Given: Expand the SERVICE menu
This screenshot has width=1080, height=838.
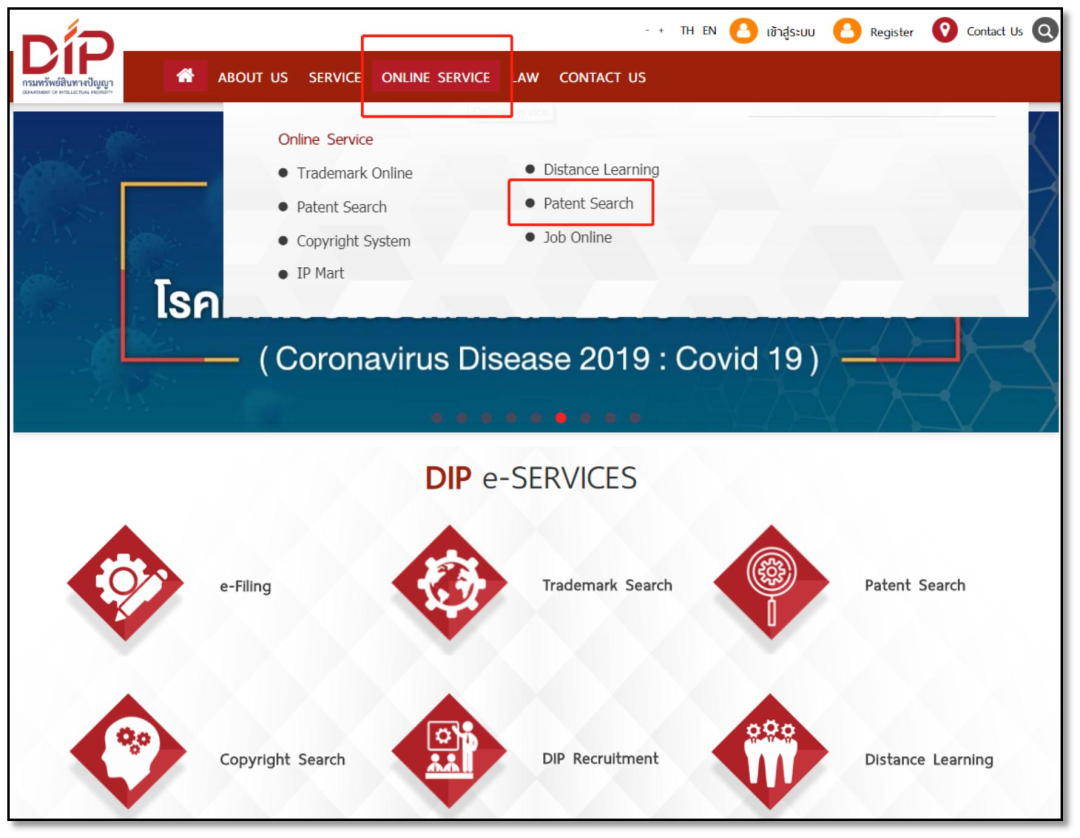Looking at the screenshot, I should coord(334,77).
